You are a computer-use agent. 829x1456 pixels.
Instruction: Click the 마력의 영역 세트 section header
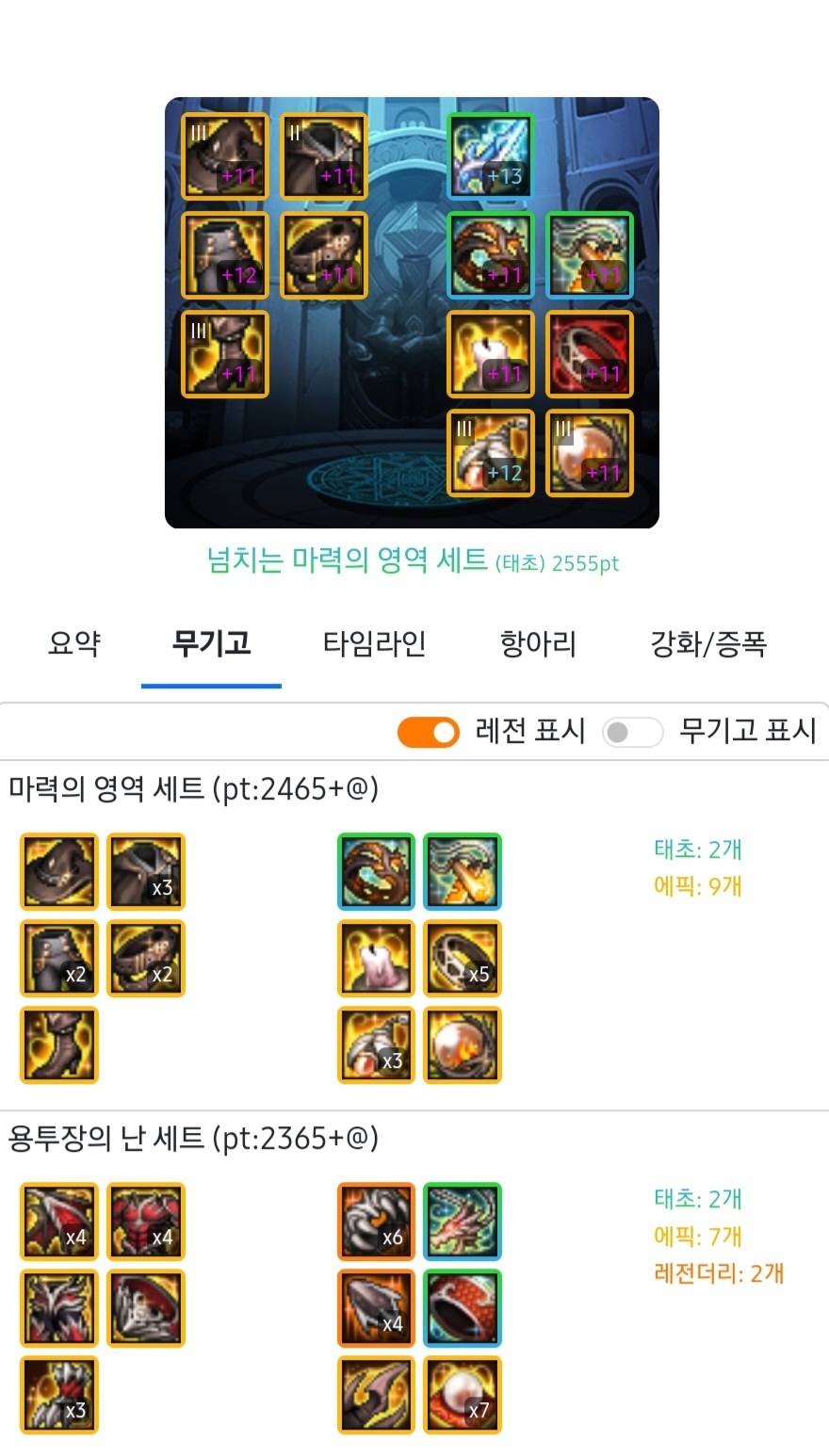(106, 789)
